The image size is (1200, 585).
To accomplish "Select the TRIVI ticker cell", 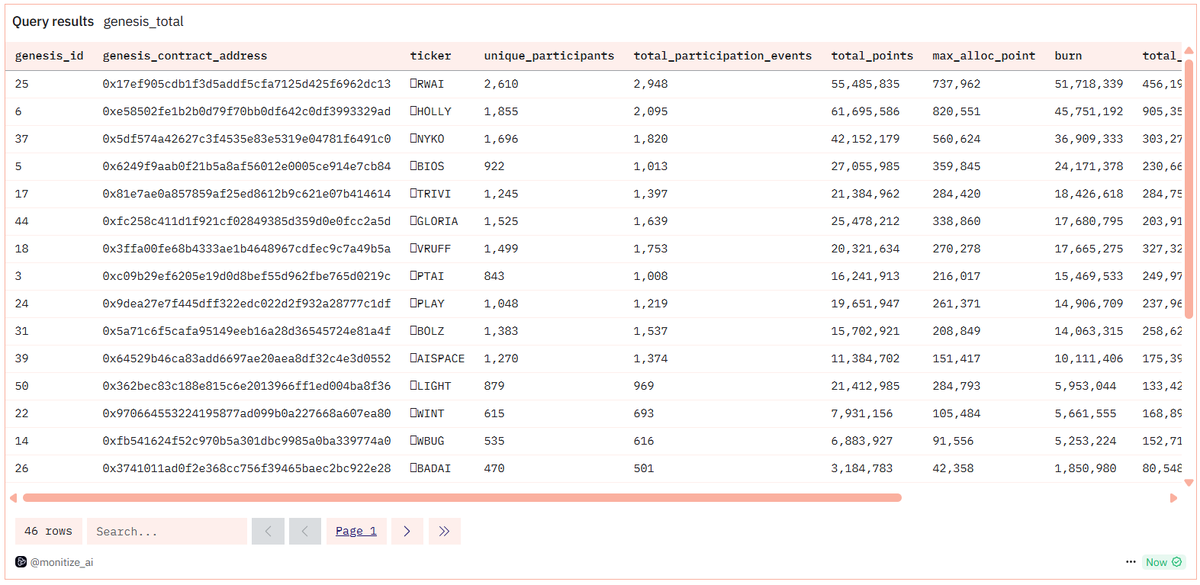I will click(430, 194).
